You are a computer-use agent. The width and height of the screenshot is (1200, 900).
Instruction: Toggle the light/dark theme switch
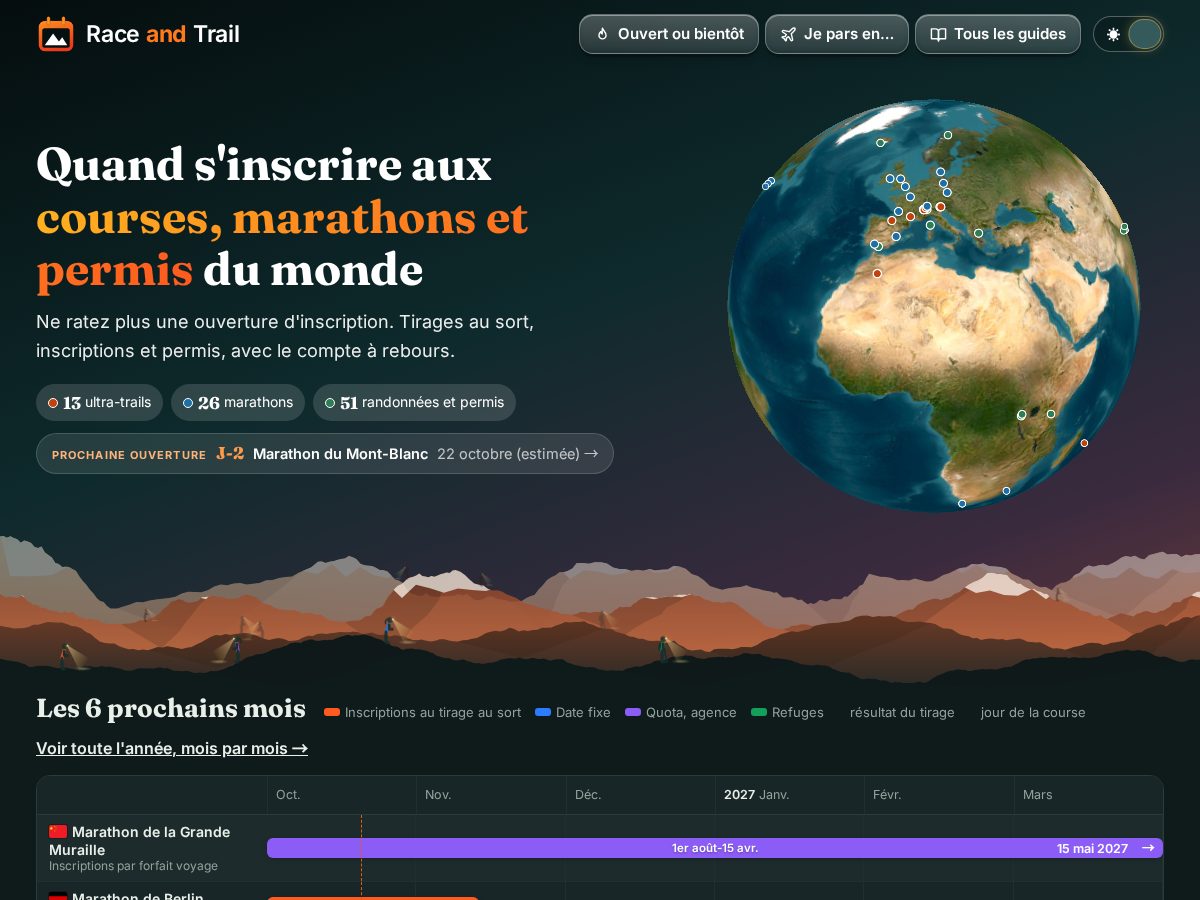pyautogui.click(x=1129, y=34)
